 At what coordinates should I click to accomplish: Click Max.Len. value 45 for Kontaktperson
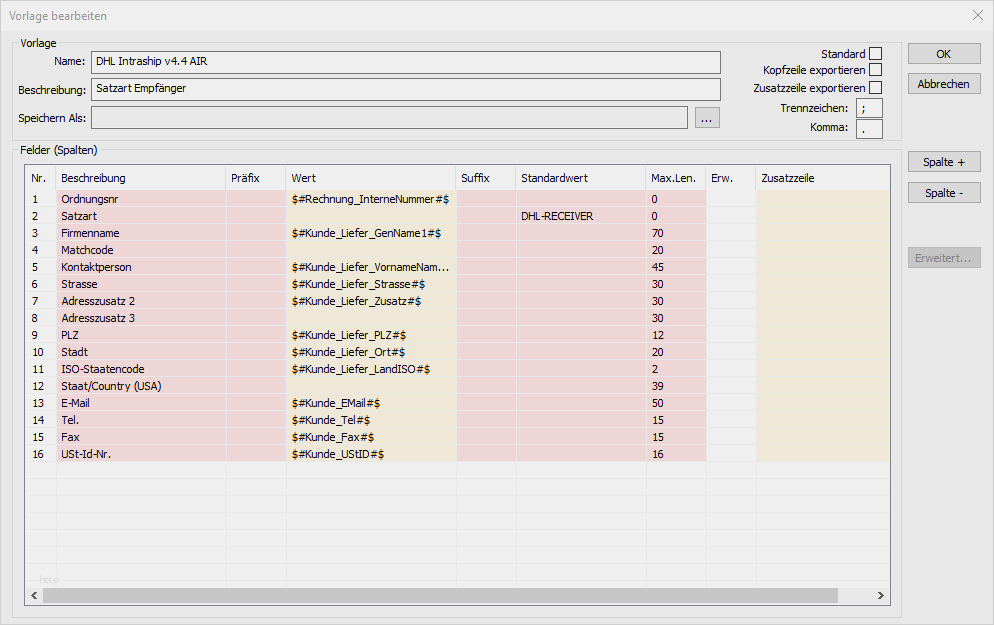(676, 267)
